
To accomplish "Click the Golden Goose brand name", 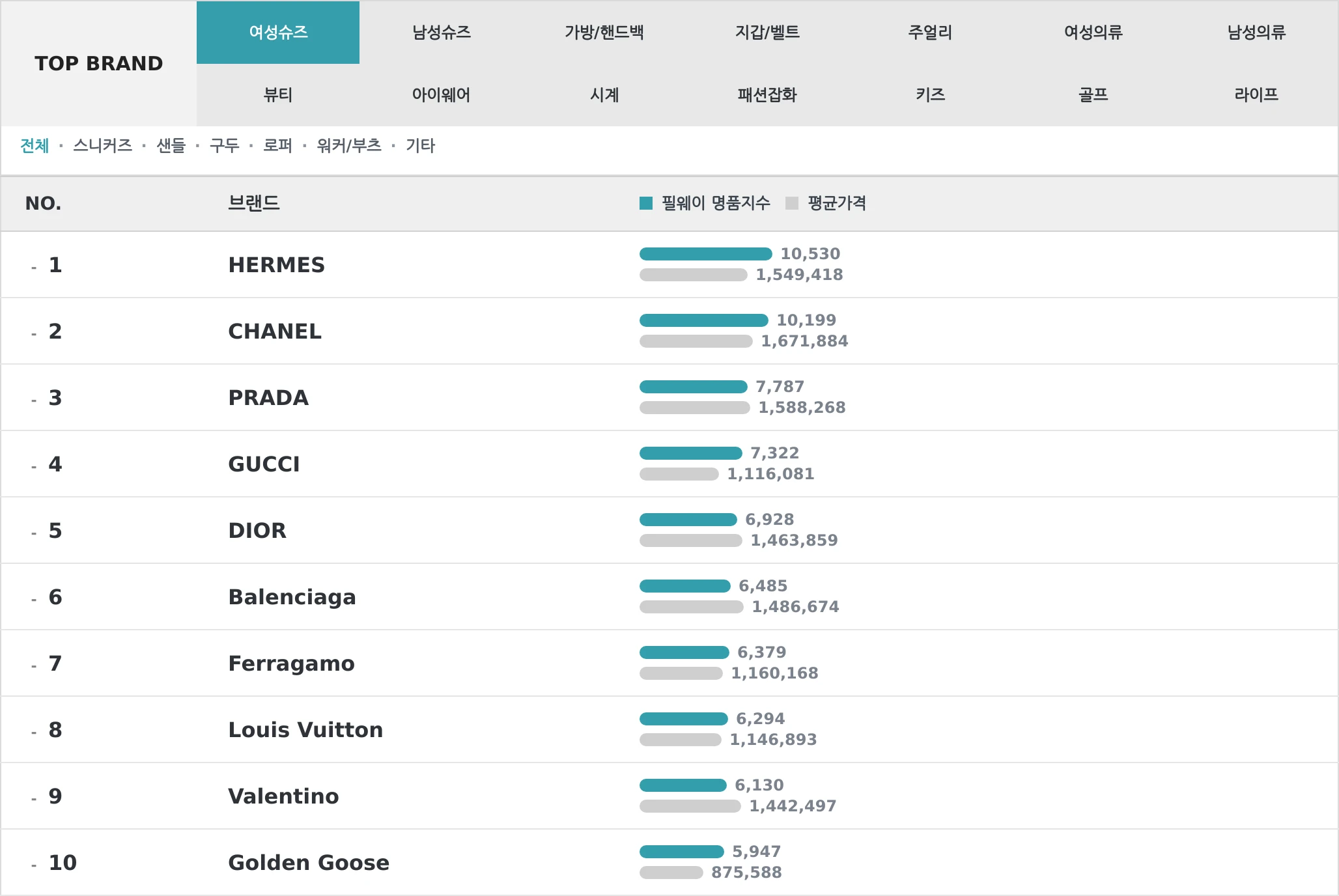I will (309, 863).
